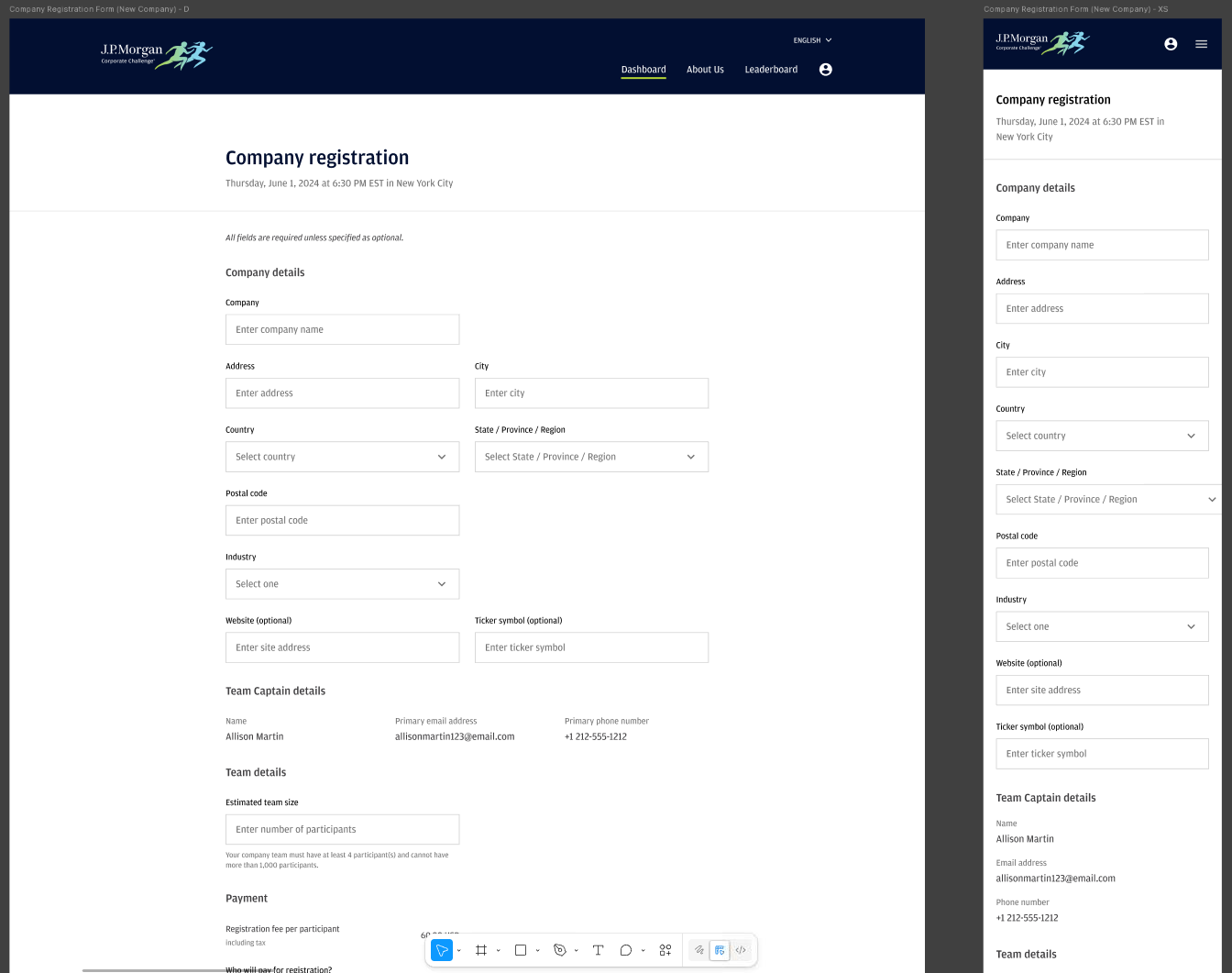Expand the Pen tool options arrow
This screenshot has height=973, width=1232.
pyautogui.click(x=577, y=950)
